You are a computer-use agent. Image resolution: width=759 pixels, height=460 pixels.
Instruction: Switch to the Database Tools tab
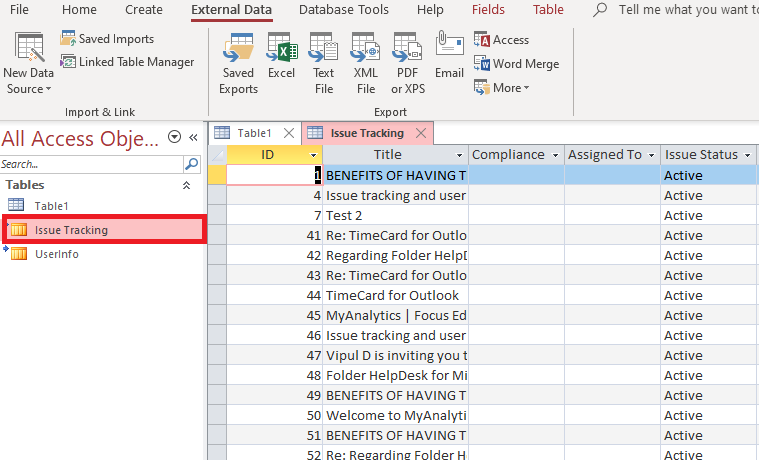pyautogui.click(x=344, y=10)
